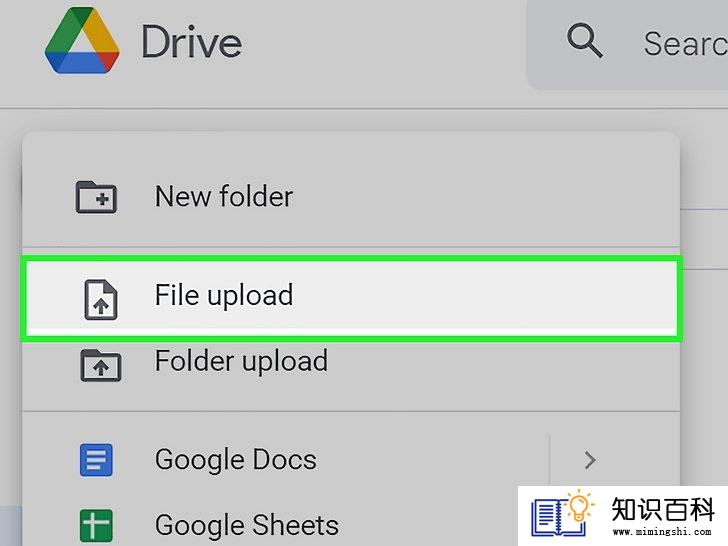728x546 pixels.
Task: Select New folder menu entry
Action: click(x=351, y=197)
